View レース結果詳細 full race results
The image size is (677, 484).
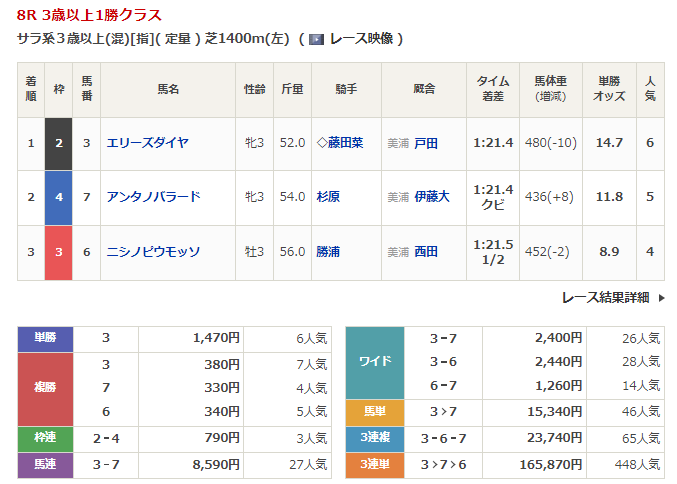tap(605, 297)
